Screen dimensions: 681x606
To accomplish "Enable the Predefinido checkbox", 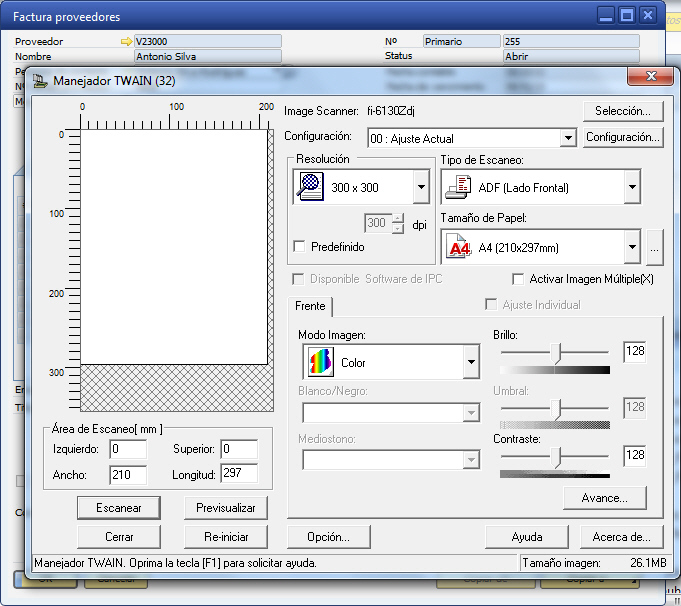I will click(x=299, y=246).
